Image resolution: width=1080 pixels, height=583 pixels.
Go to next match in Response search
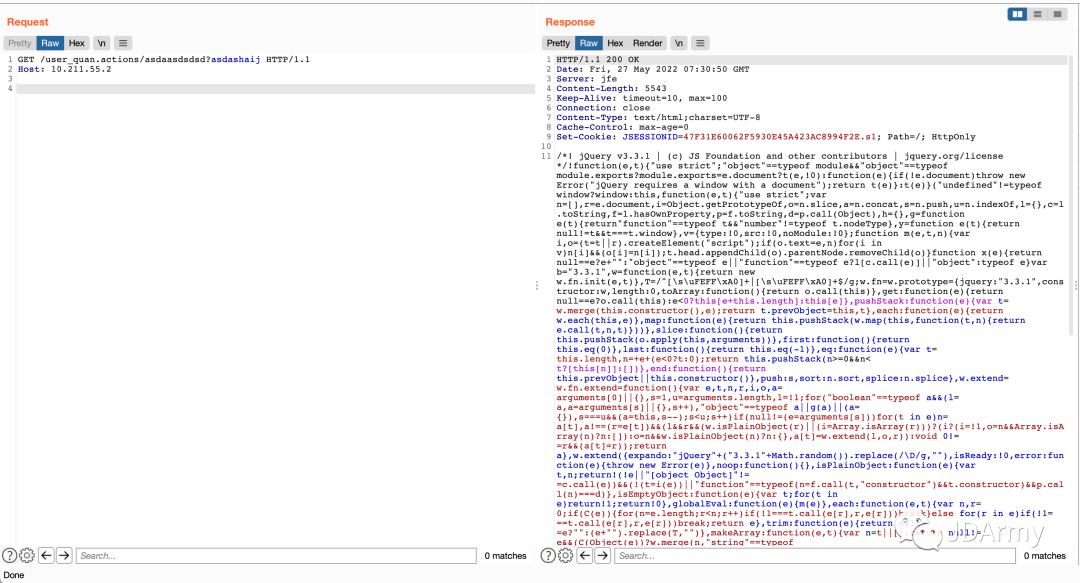(603, 555)
